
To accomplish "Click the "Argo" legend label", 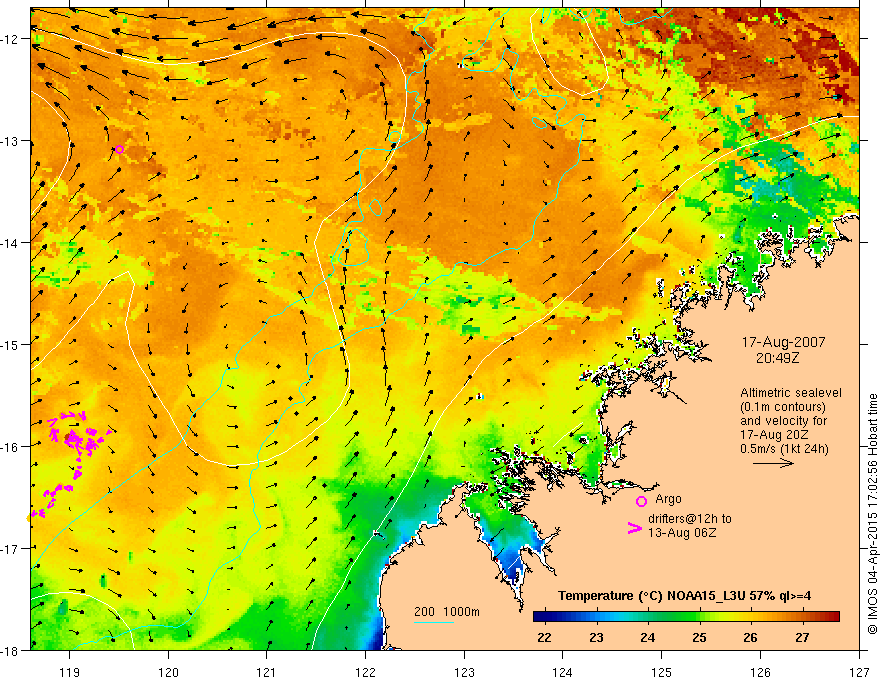I will pyautogui.click(x=668, y=499).
